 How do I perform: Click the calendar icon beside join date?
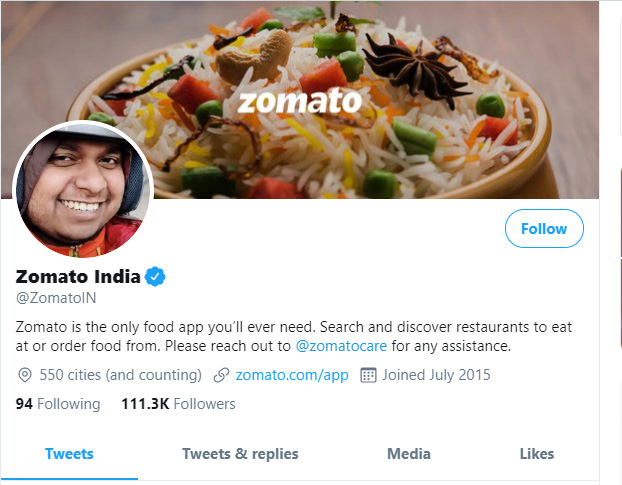[367, 375]
